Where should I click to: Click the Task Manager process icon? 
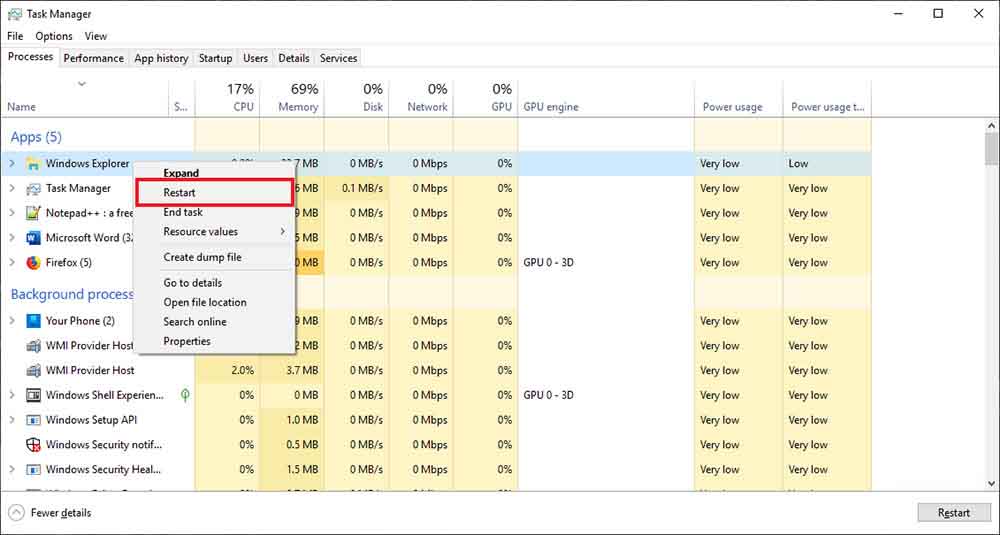point(33,189)
